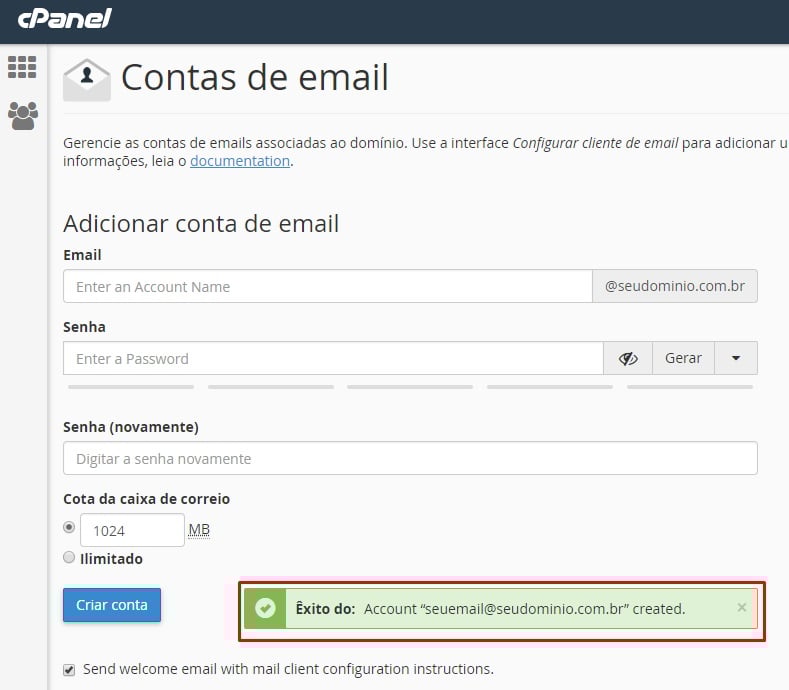Click the Contas de email envelope icon
This screenshot has height=690, width=789.
point(87,80)
